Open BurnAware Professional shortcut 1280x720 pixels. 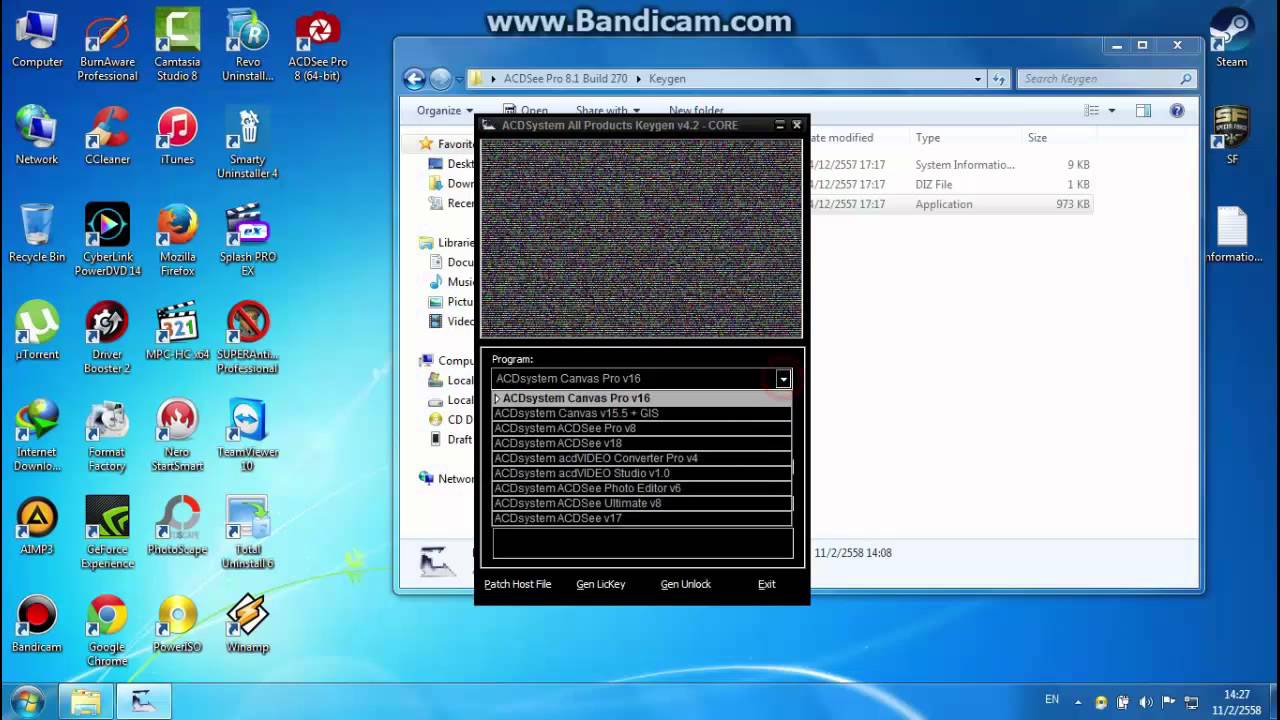pyautogui.click(x=107, y=47)
